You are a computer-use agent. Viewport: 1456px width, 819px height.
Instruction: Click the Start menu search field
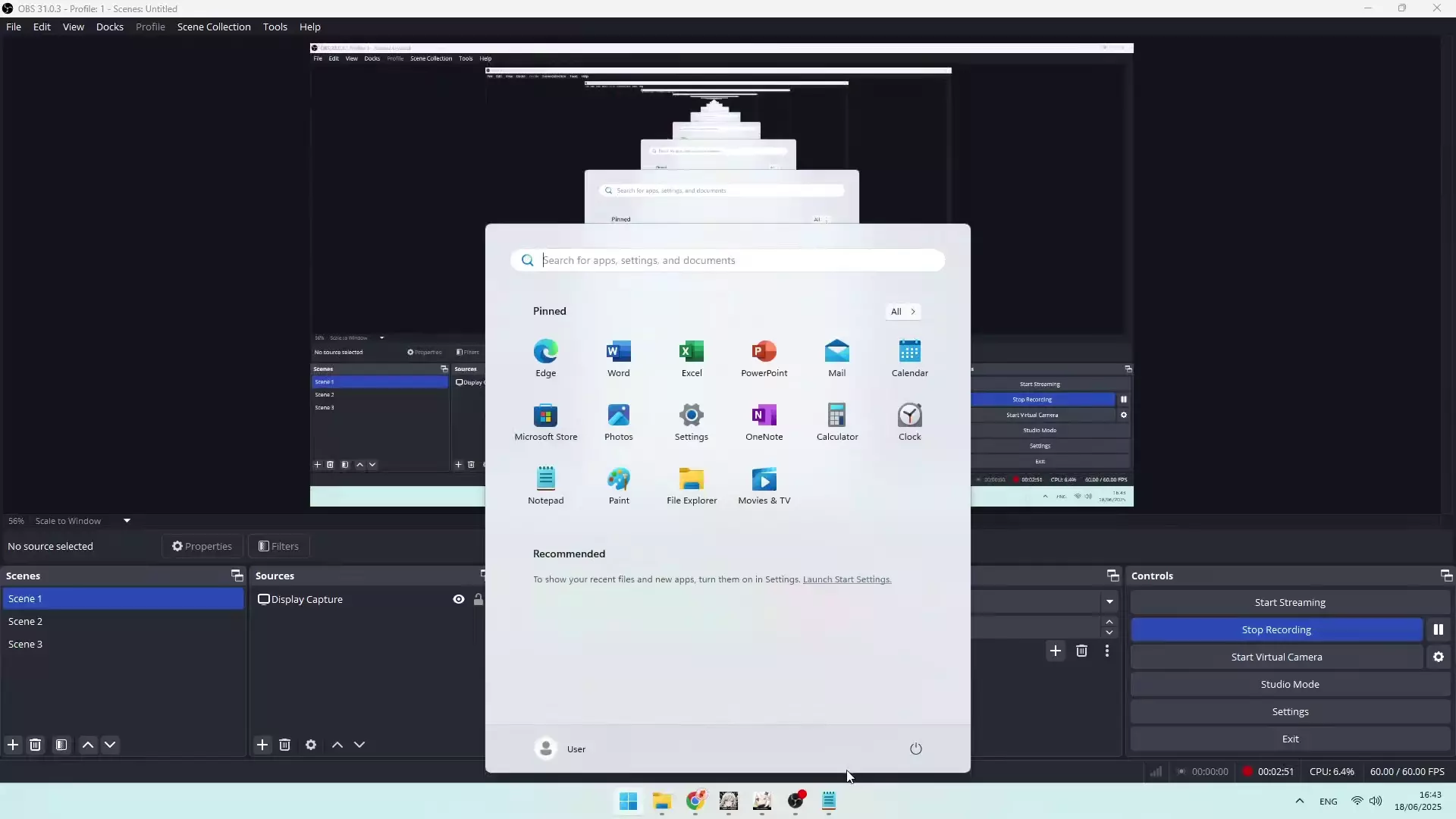point(728,260)
